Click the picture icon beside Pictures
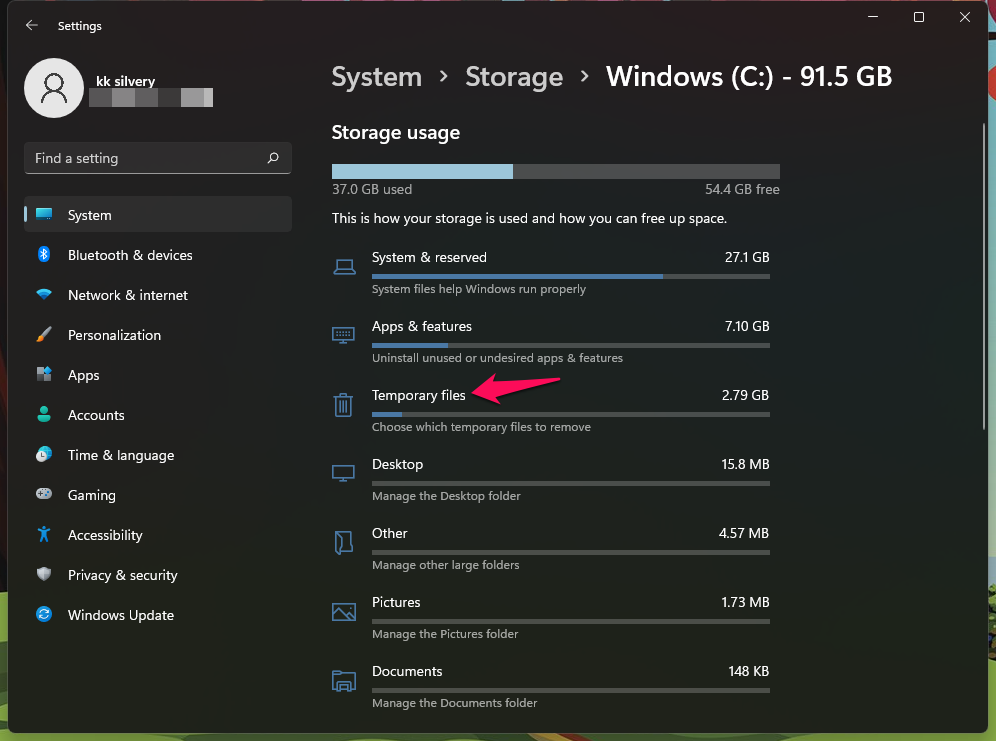 (x=344, y=611)
